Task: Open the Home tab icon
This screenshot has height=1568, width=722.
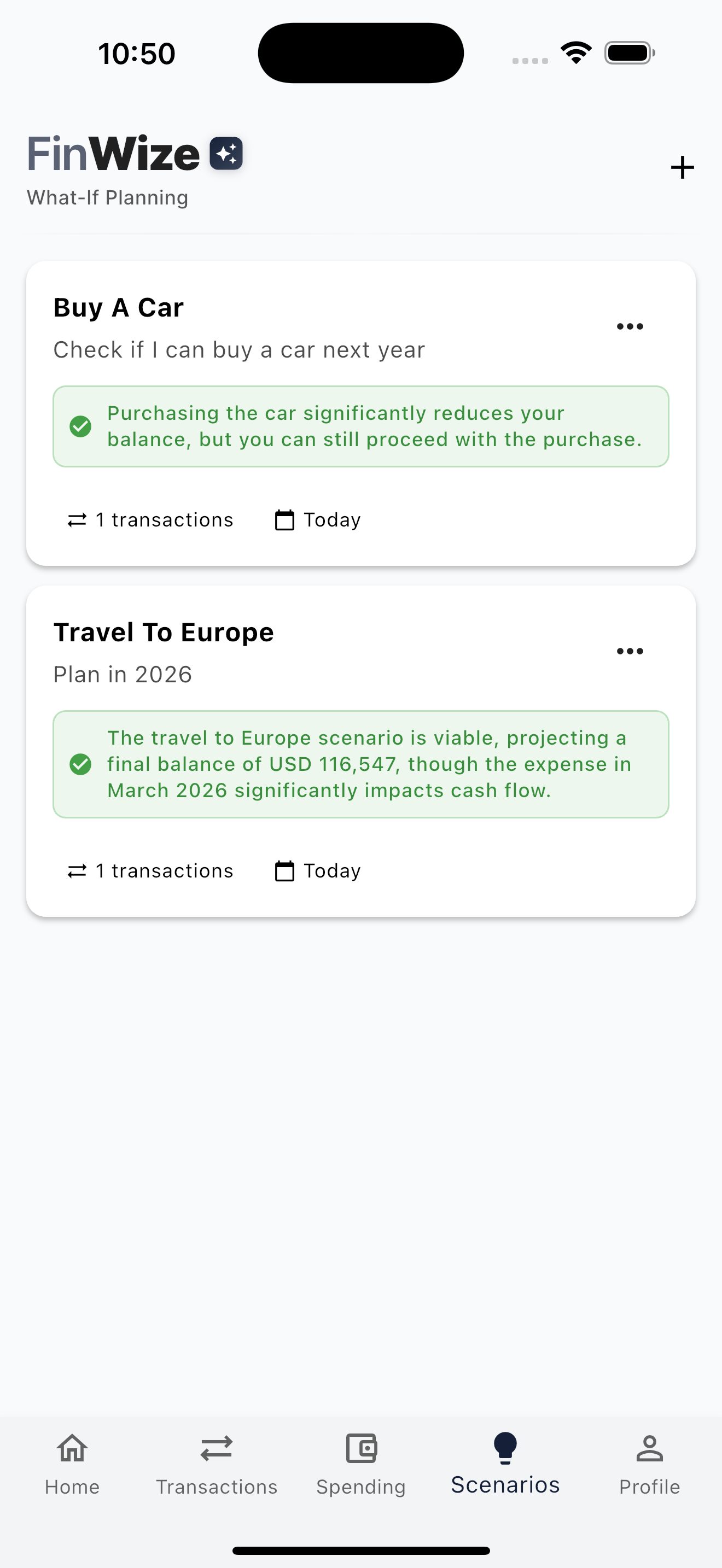Action: [x=72, y=1448]
